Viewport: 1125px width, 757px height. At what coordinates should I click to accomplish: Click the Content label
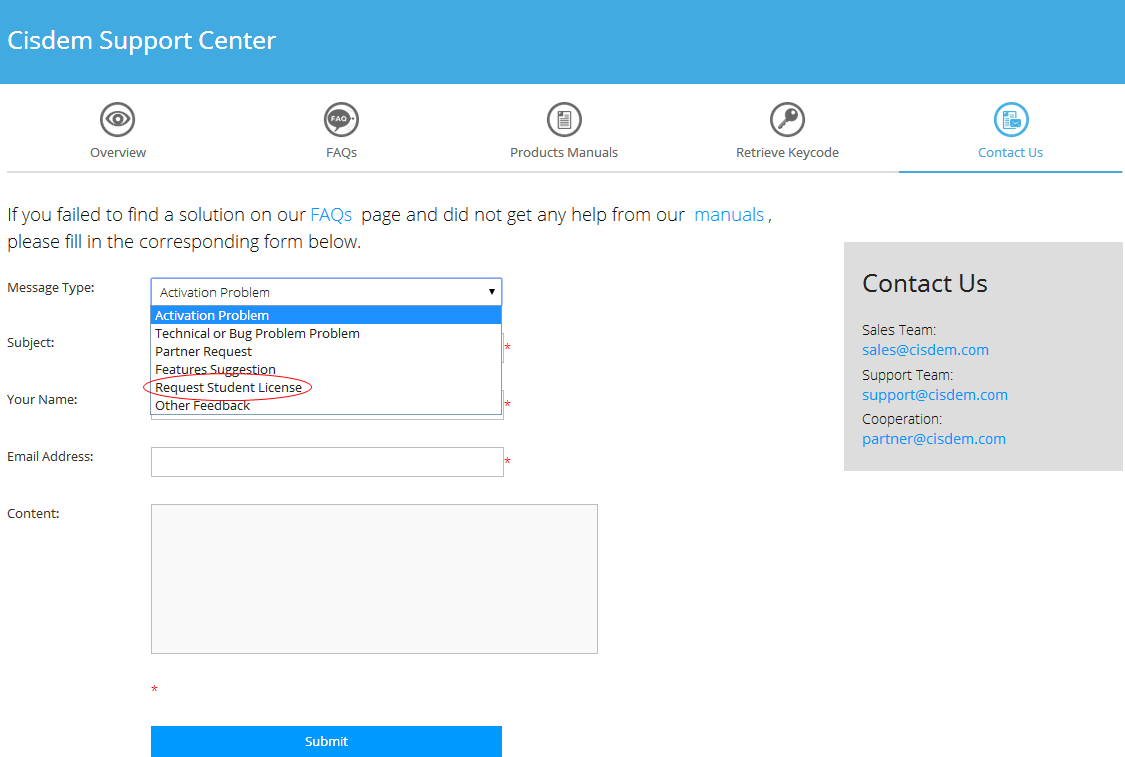pos(33,514)
